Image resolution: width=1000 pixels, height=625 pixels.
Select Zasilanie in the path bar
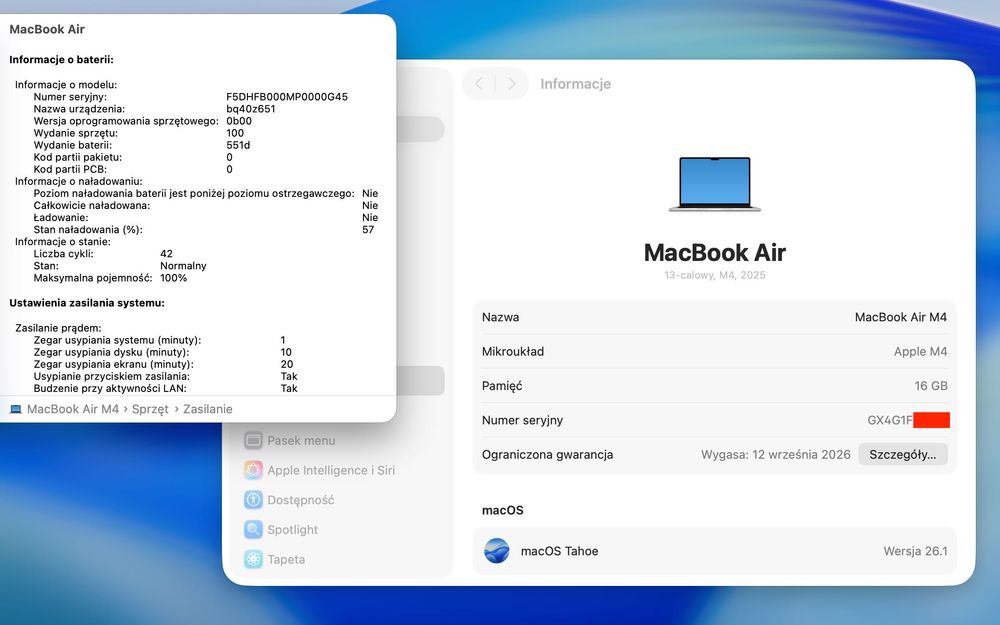pyautogui.click(x=207, y=409)
